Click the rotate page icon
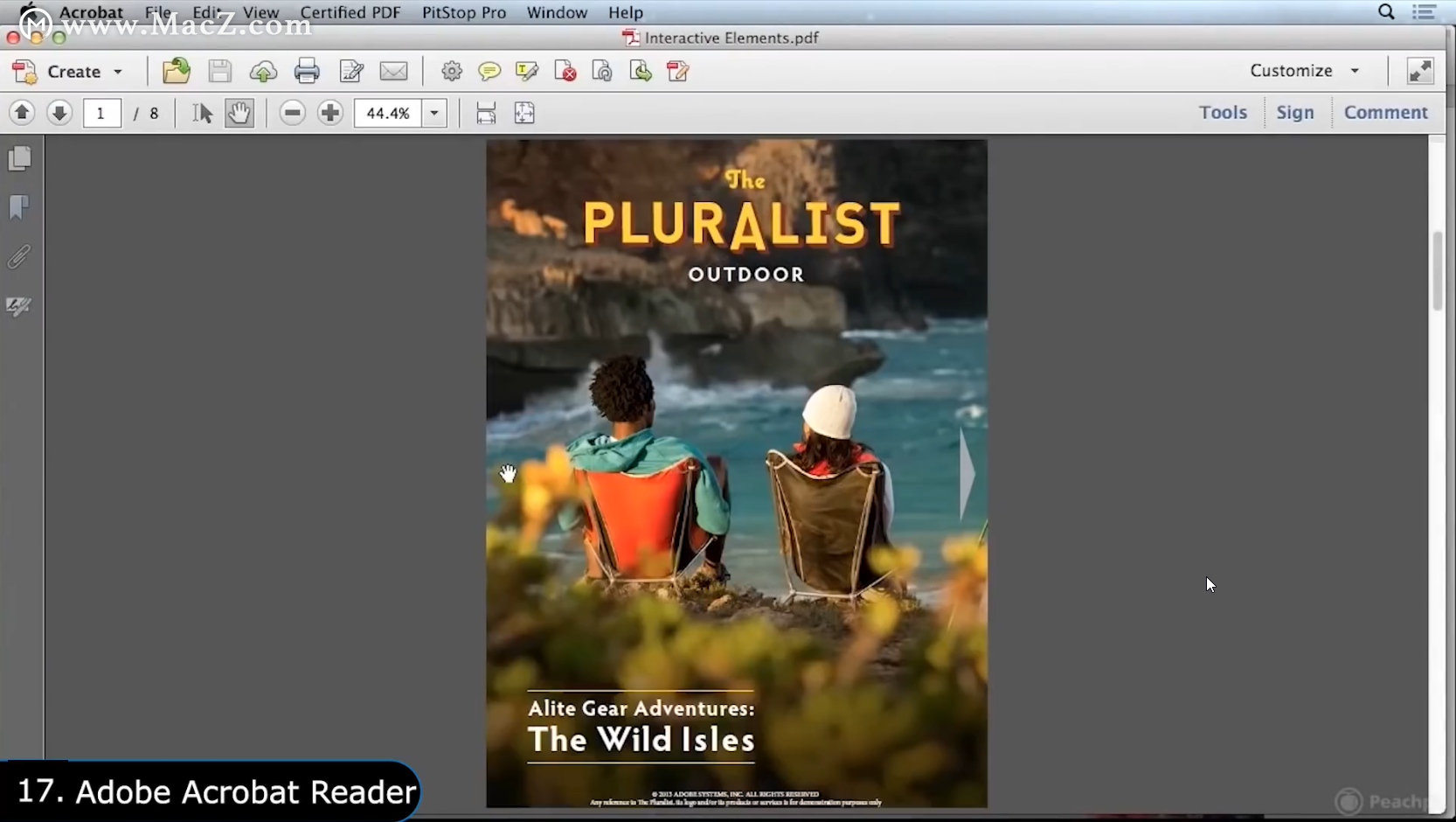The image size is (1456, 822). click(602, 71)
